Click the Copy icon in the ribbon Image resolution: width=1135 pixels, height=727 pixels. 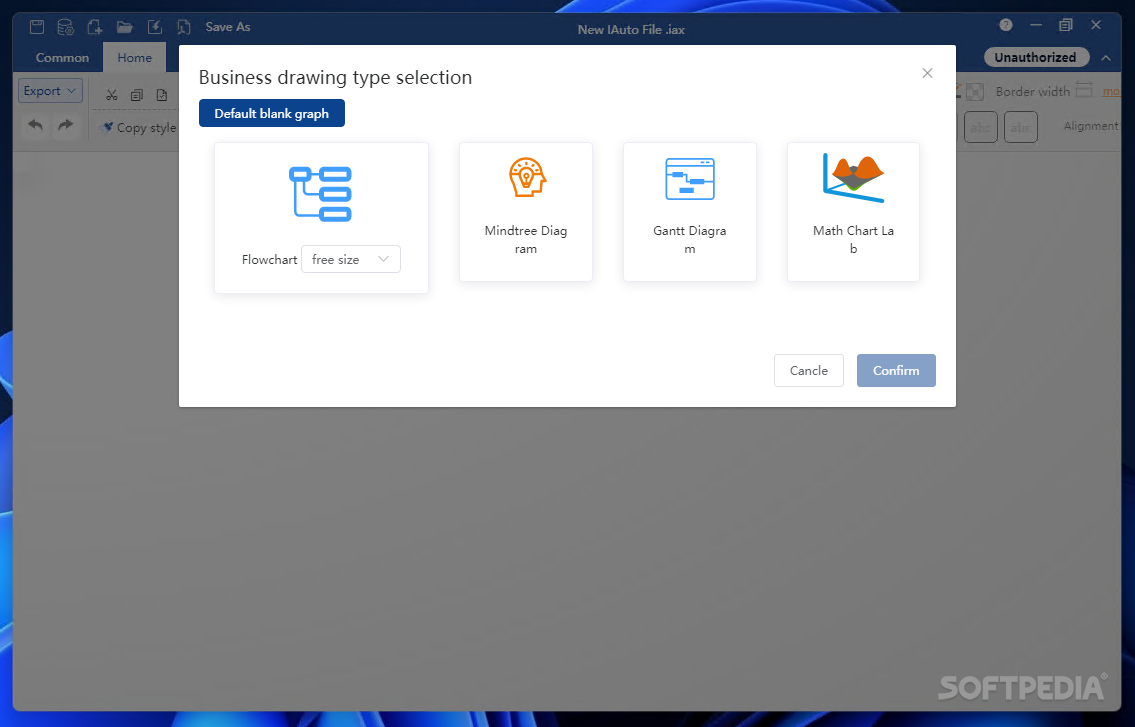coord(137,95)
